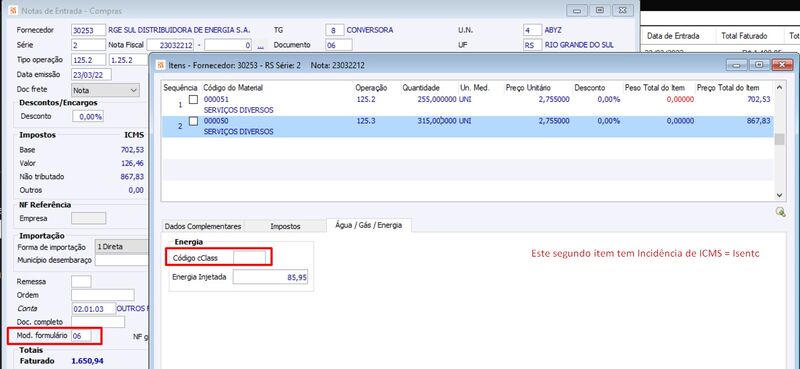
Task: Select the Água / Gás / Energia tab
Action: coord(368,225)
